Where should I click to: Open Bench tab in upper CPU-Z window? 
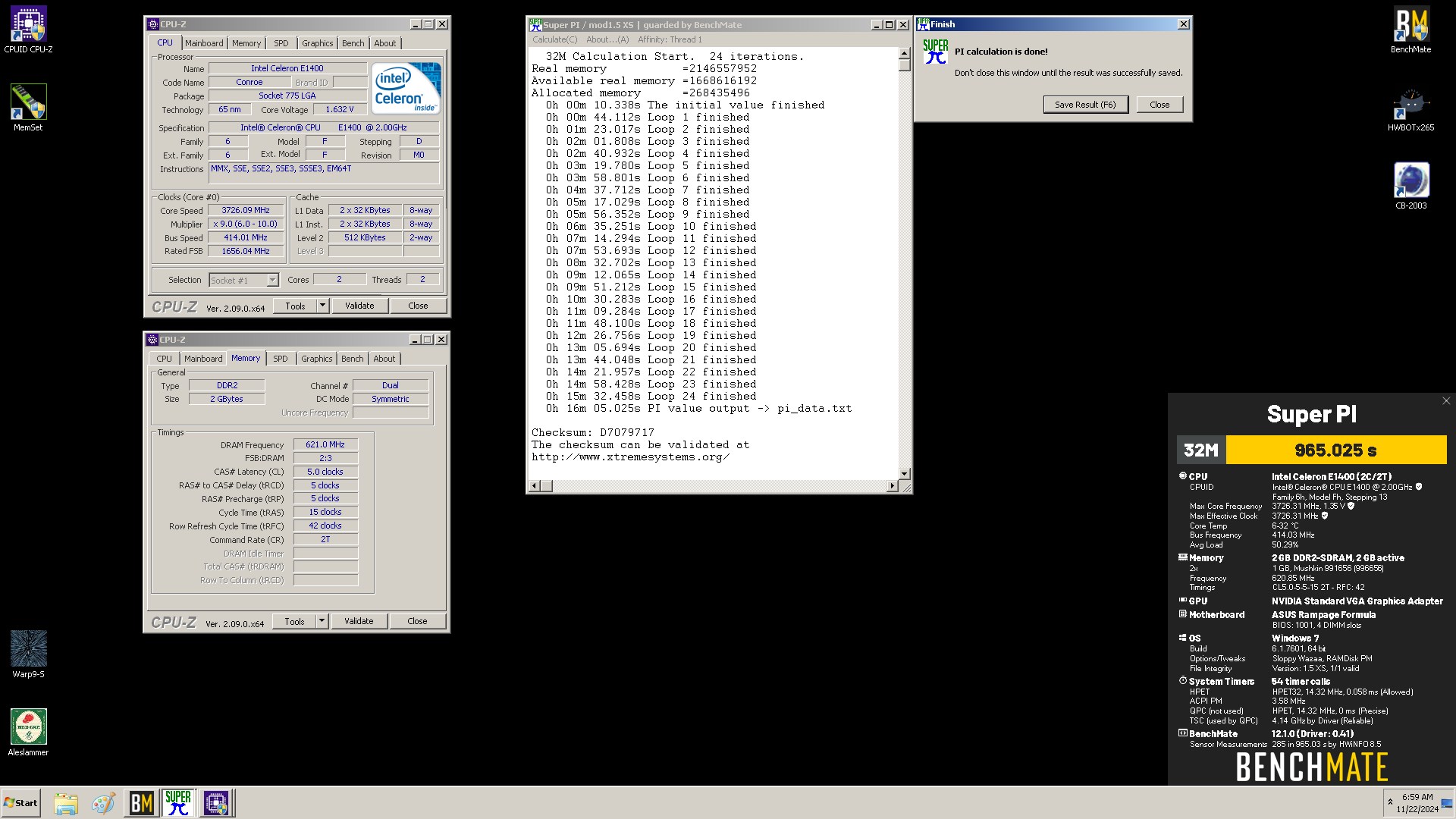tap(353, 43)
